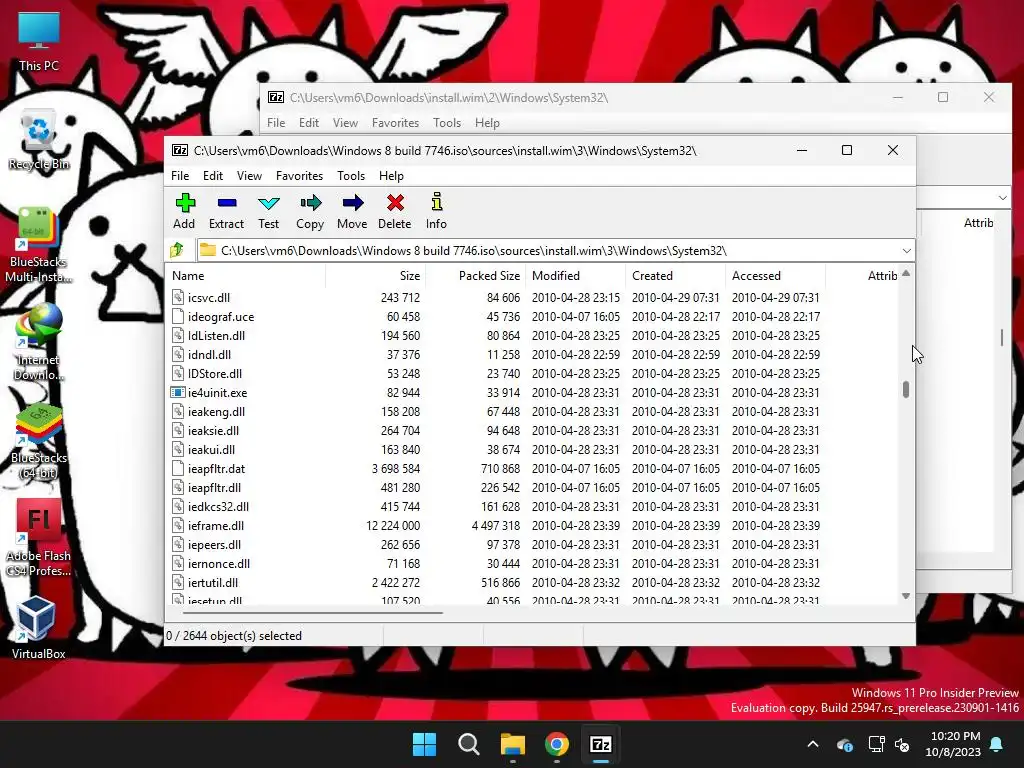This screenshot has height=768, width=1024.
Task: Open This PC desktop icon
Action: [x=39, y=40]
